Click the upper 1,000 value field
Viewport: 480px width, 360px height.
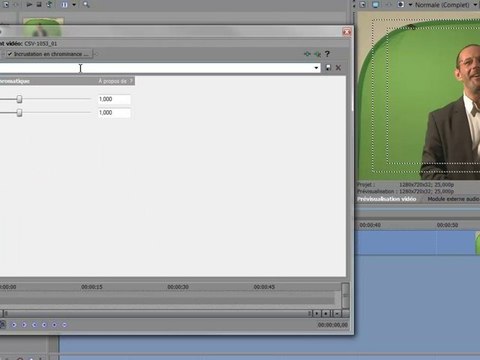tap(114, 99)
